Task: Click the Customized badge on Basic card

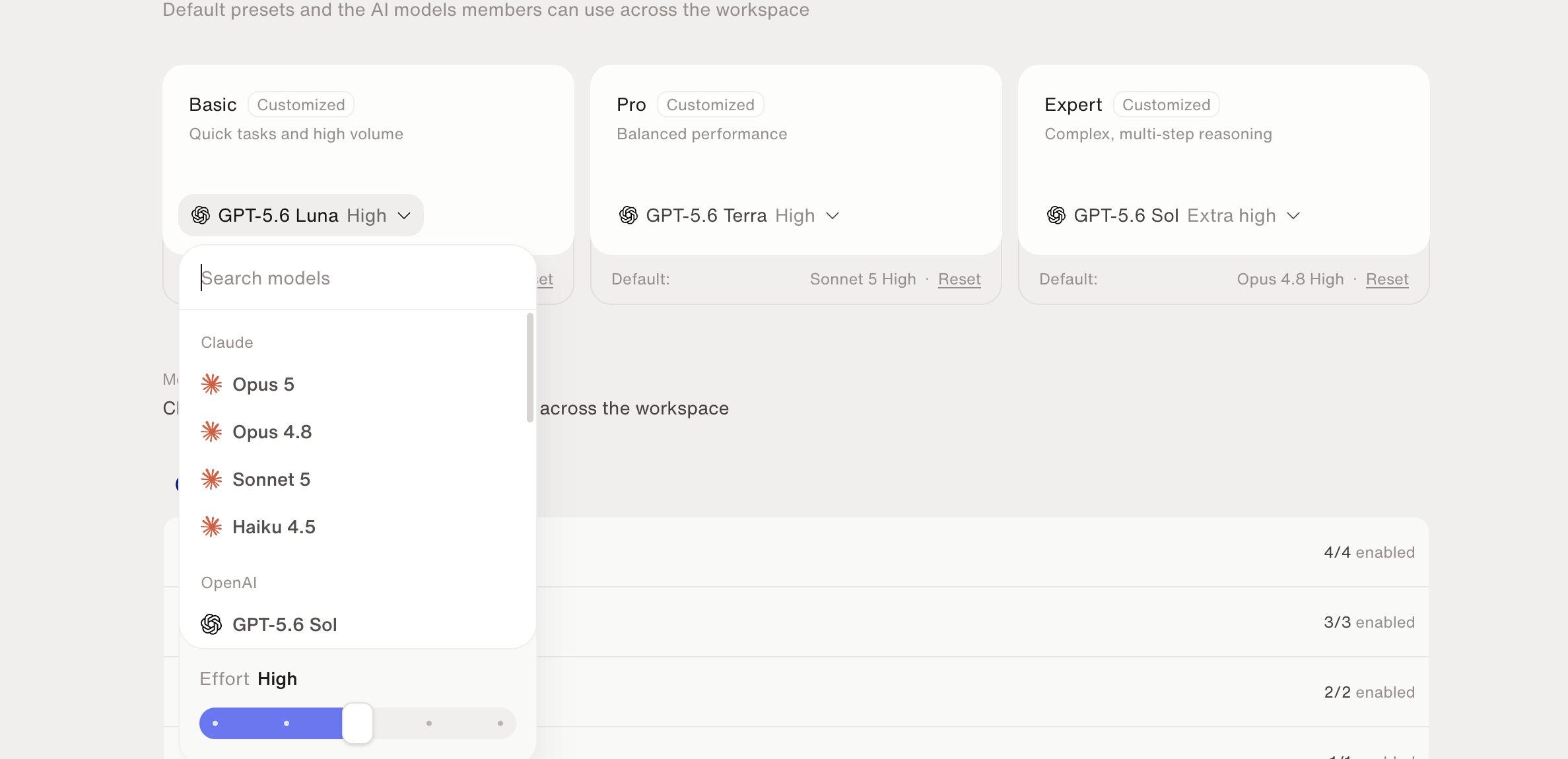Action: [x=301, y=105]
